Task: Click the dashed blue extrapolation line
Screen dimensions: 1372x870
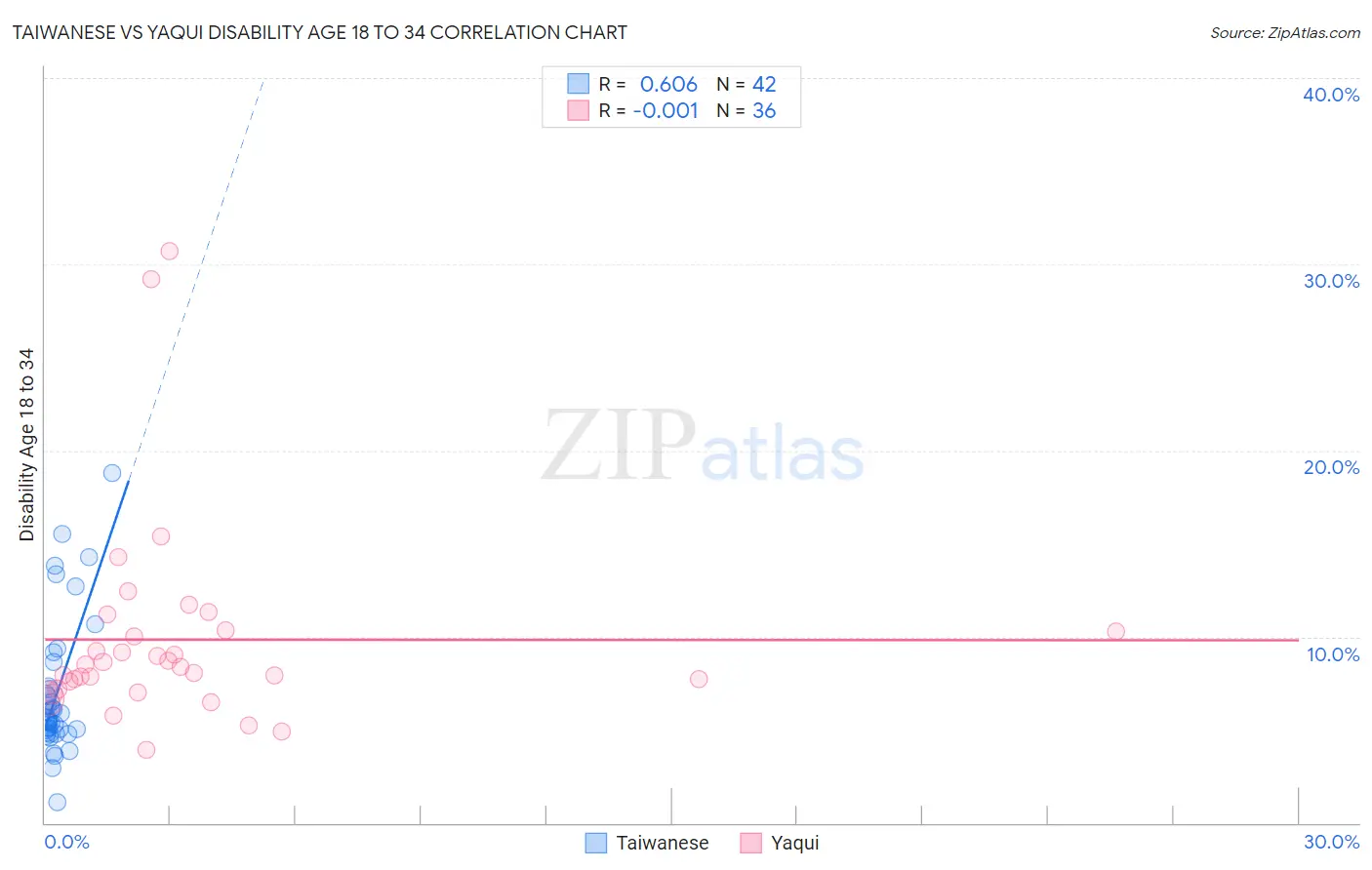Action: tap(196, 281)
